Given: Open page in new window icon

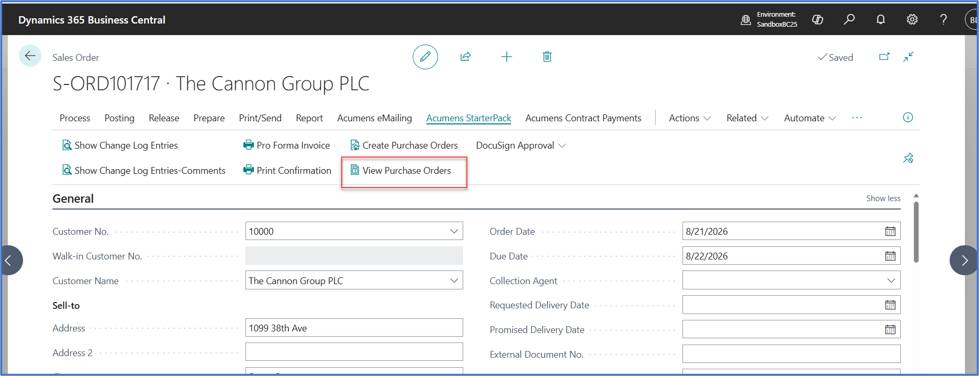Looking at the screenshot, I should (x=884, y=57).
